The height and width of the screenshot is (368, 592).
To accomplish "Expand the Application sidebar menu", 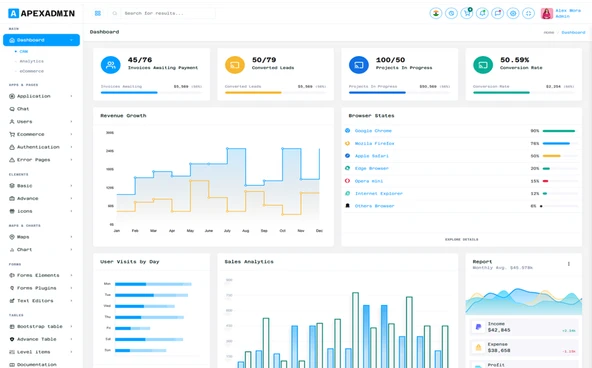I will pos(42,96).
